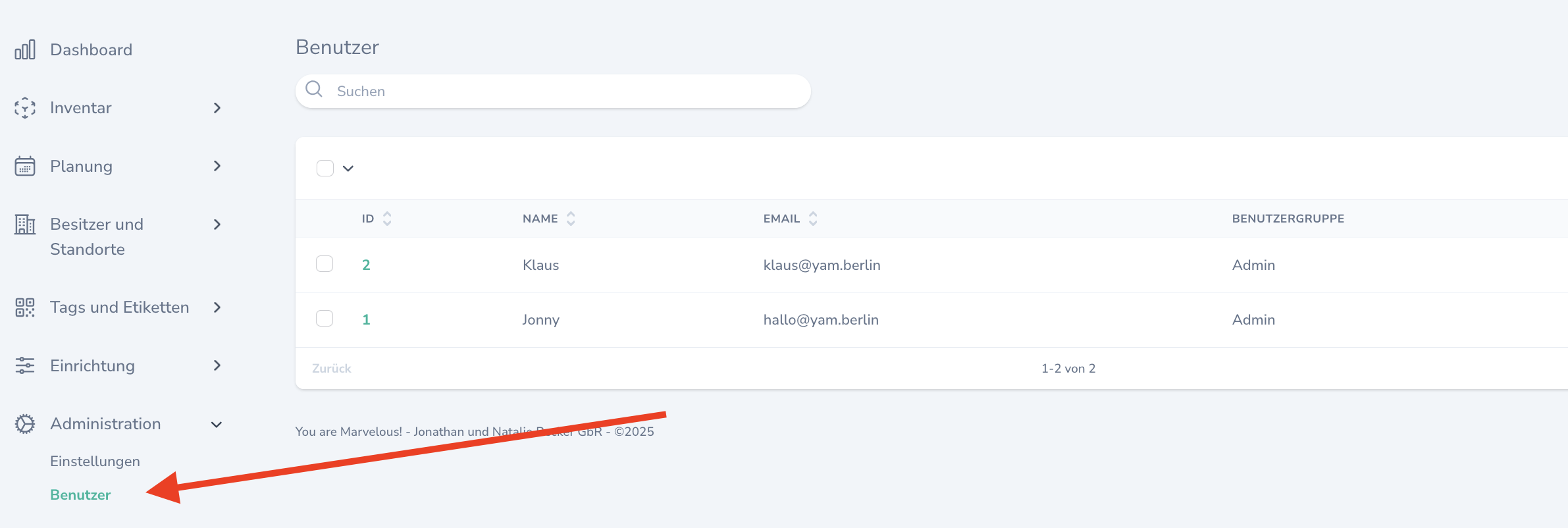1568x528 pixels.
Task: Click the Dashboard bar chart icon
Action: [25, 50]
